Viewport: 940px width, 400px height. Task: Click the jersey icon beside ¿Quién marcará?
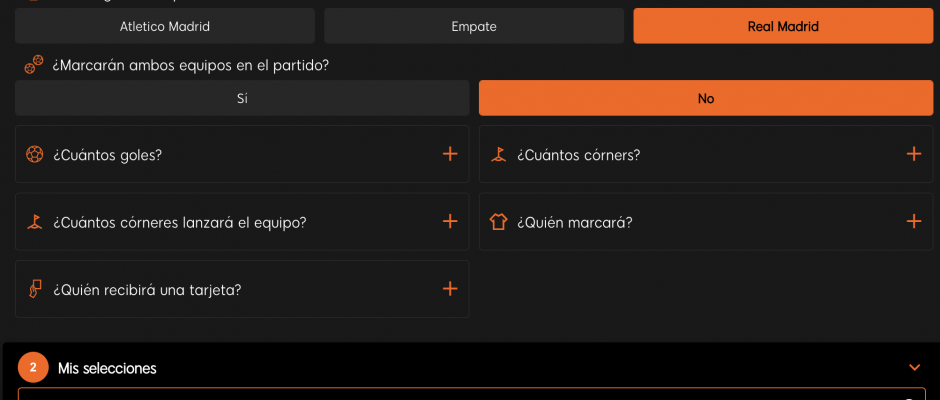(498, 222)
